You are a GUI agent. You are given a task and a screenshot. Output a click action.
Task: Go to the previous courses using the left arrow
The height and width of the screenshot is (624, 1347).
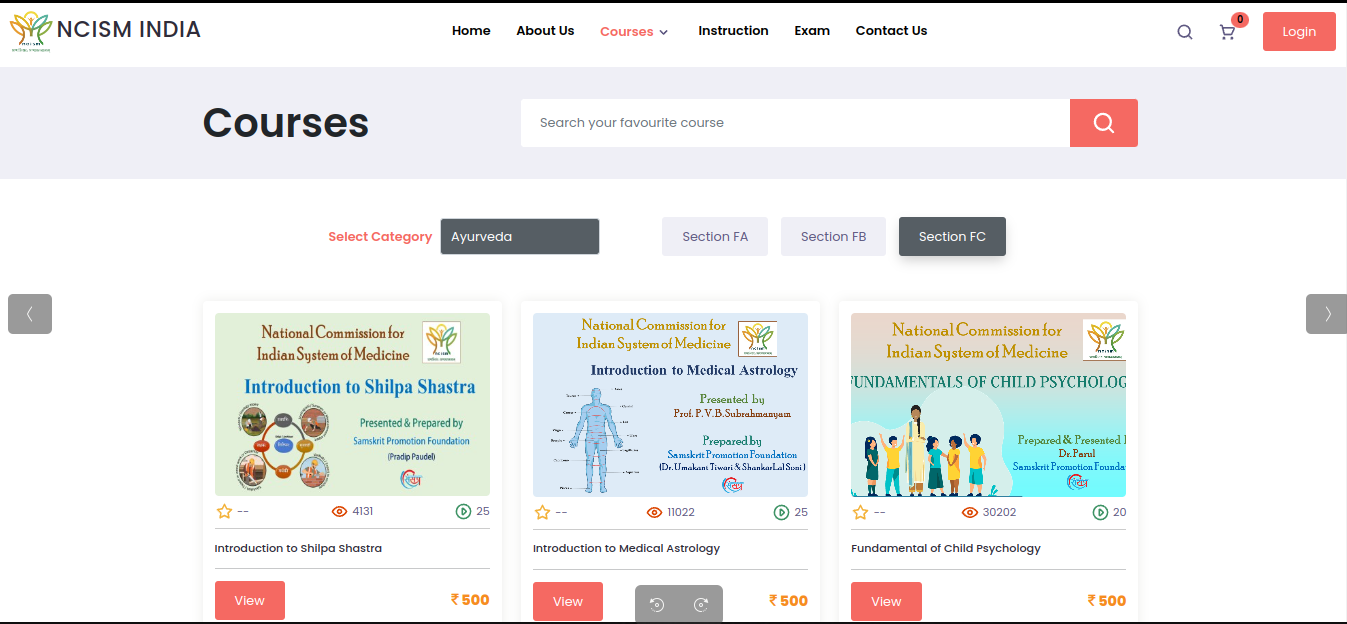tap(30, 314)
